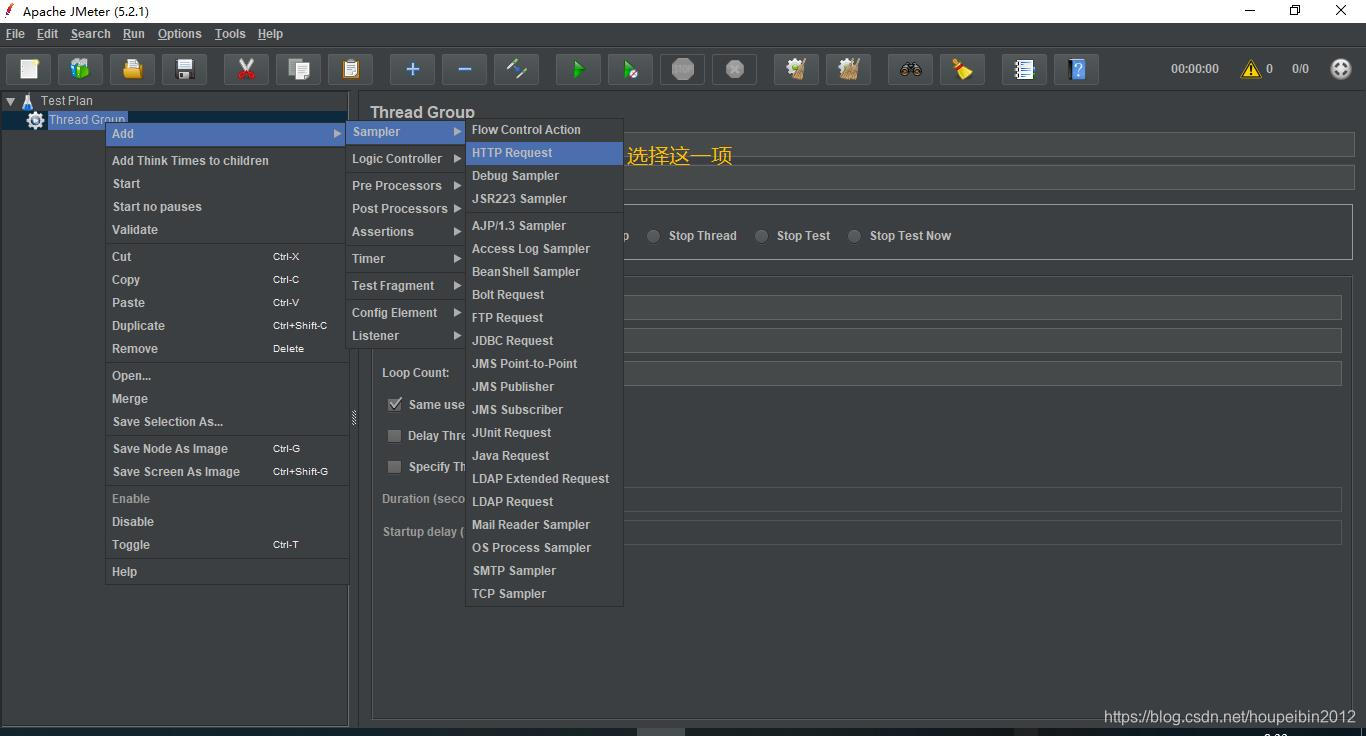Enable the Delay Thread creation checkbox
The height and width of the screenshot is (736, 1366).
point(394,436)
